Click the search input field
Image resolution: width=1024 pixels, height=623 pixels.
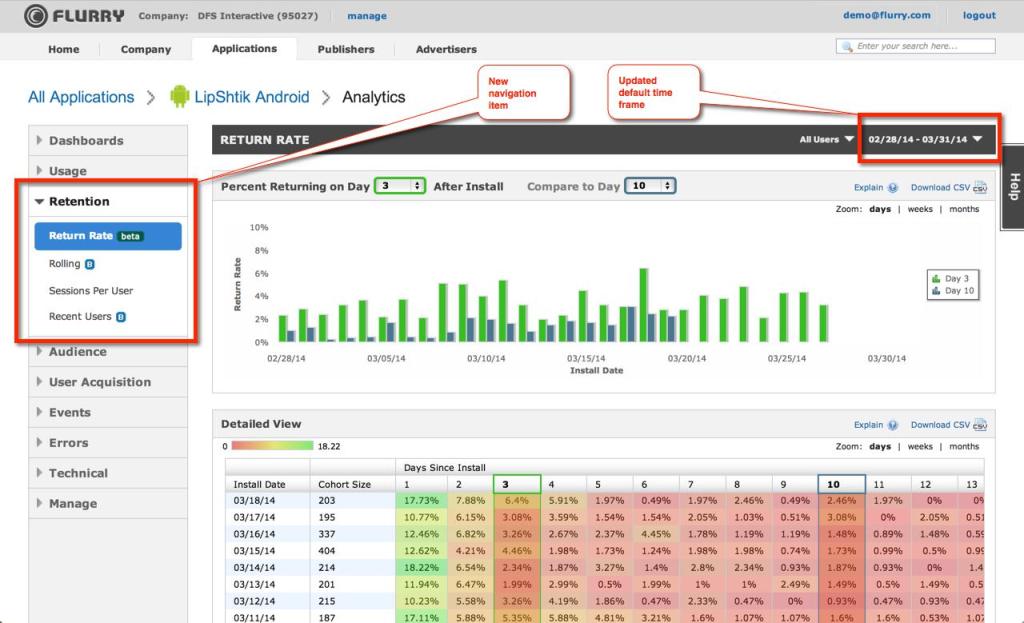pyautogui.click(x=922, y=46)
